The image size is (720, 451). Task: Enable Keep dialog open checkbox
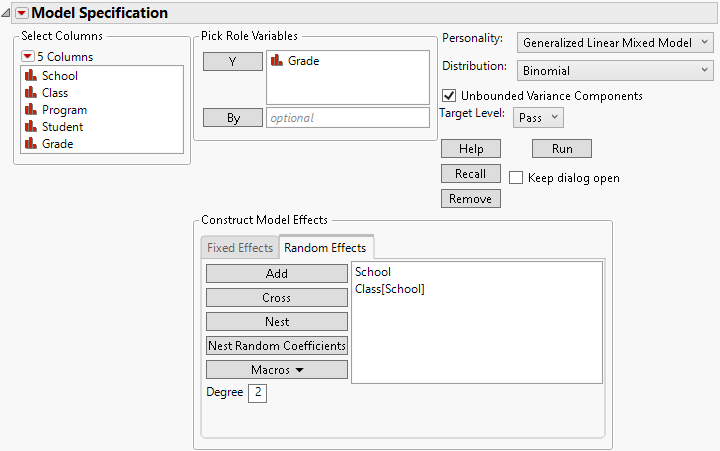(x=516, y=178)
